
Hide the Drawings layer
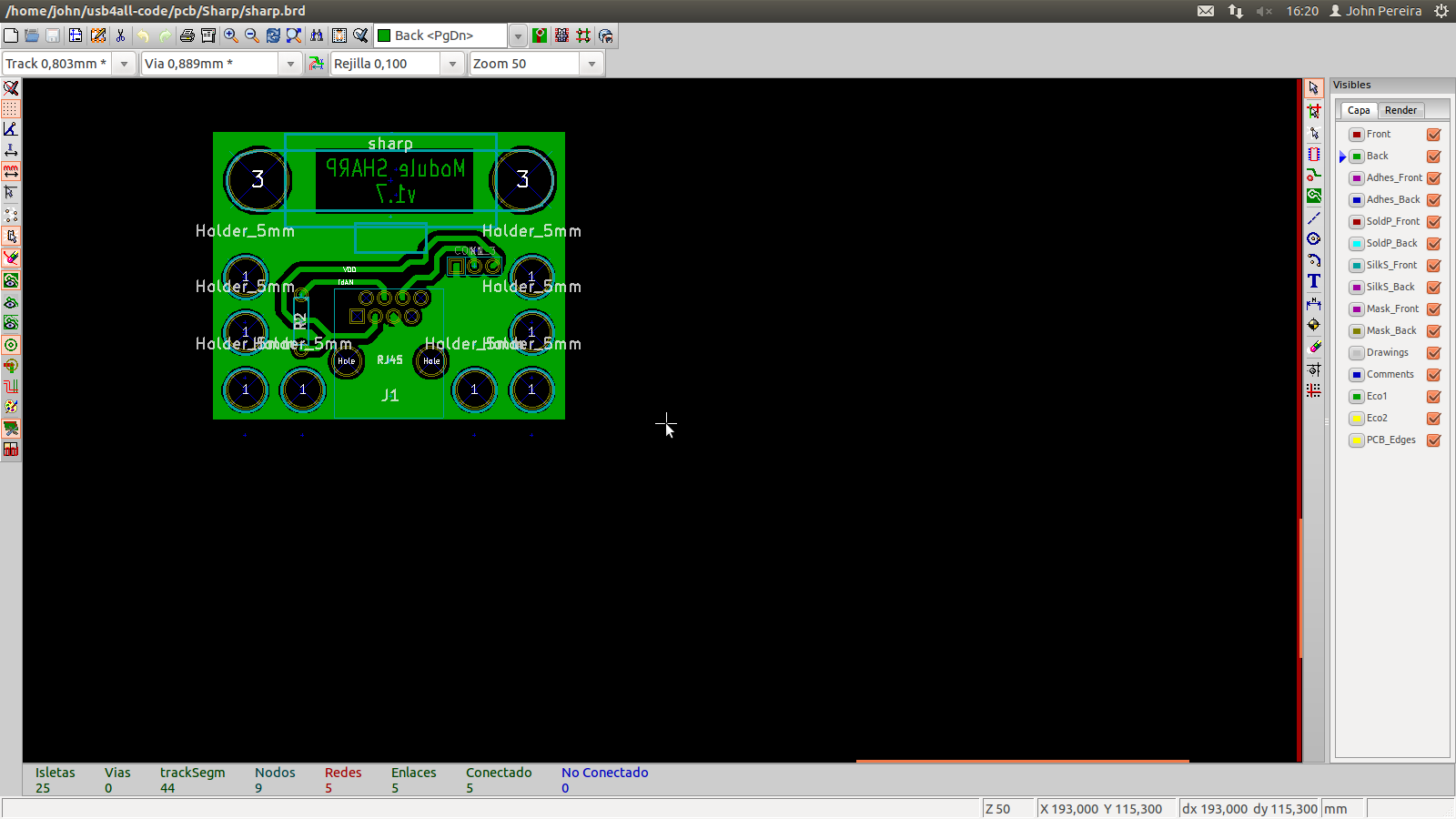click(x=1433, y=353)
